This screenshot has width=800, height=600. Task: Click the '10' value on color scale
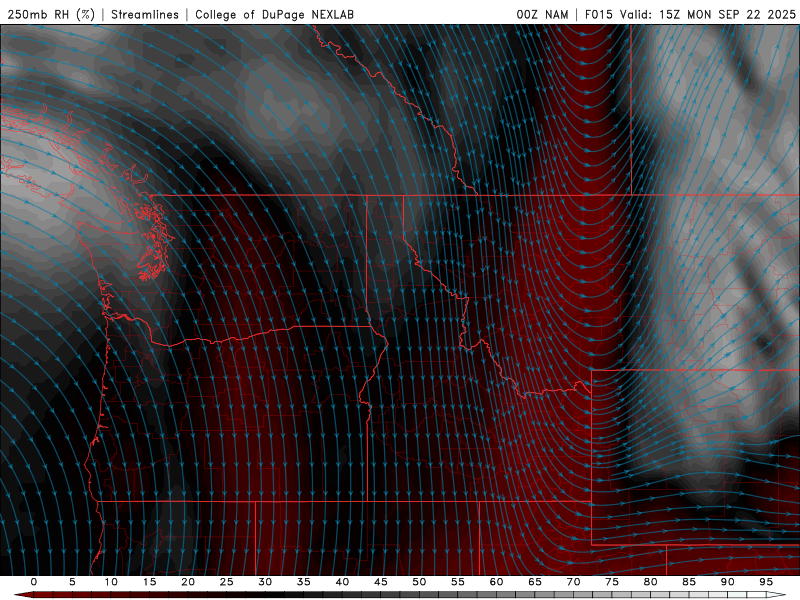point(111,582)
